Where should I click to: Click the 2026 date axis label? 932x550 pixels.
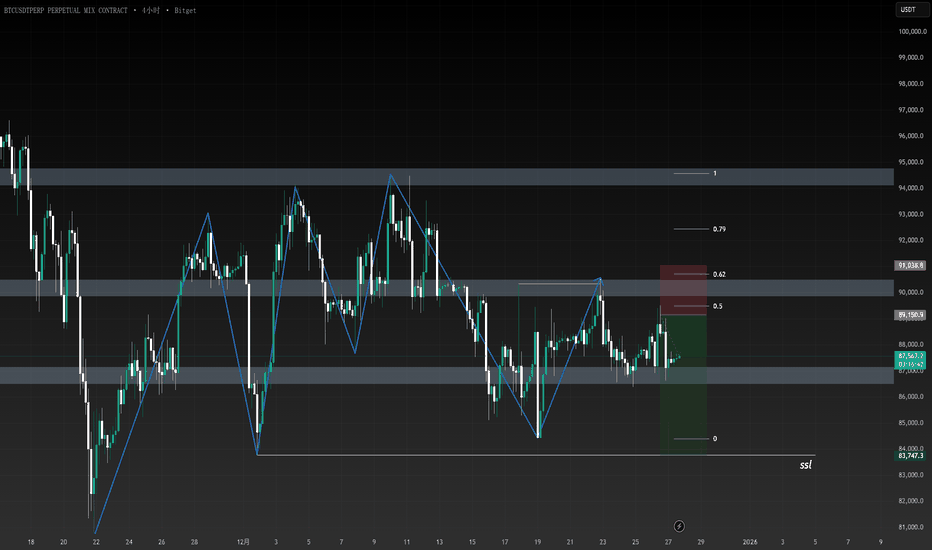click(750, 542)
